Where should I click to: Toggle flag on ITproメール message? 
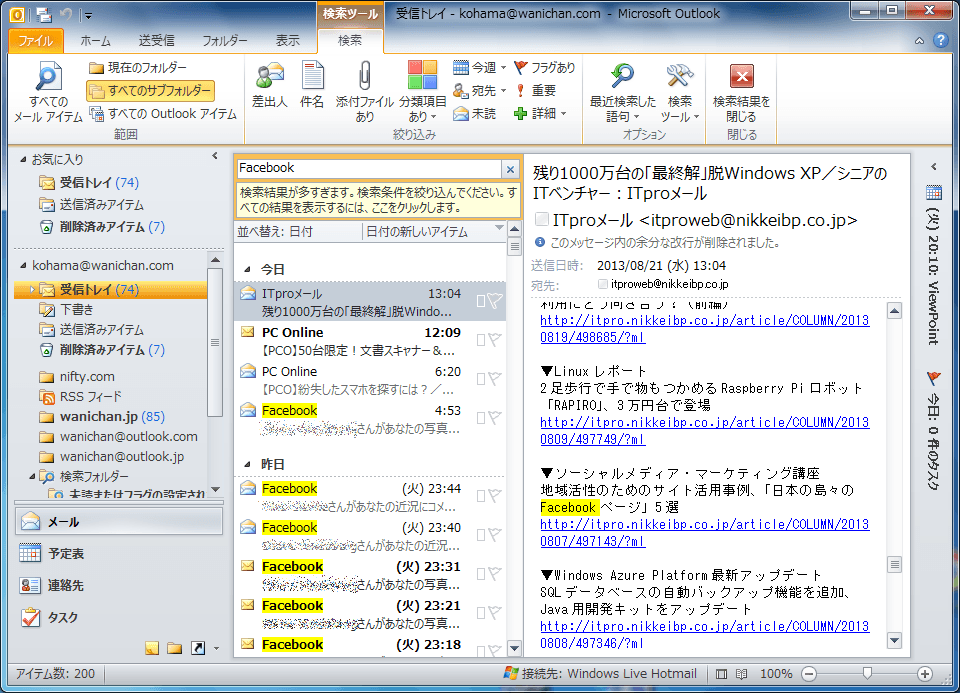pyautogui.click(x=494, y=301)
